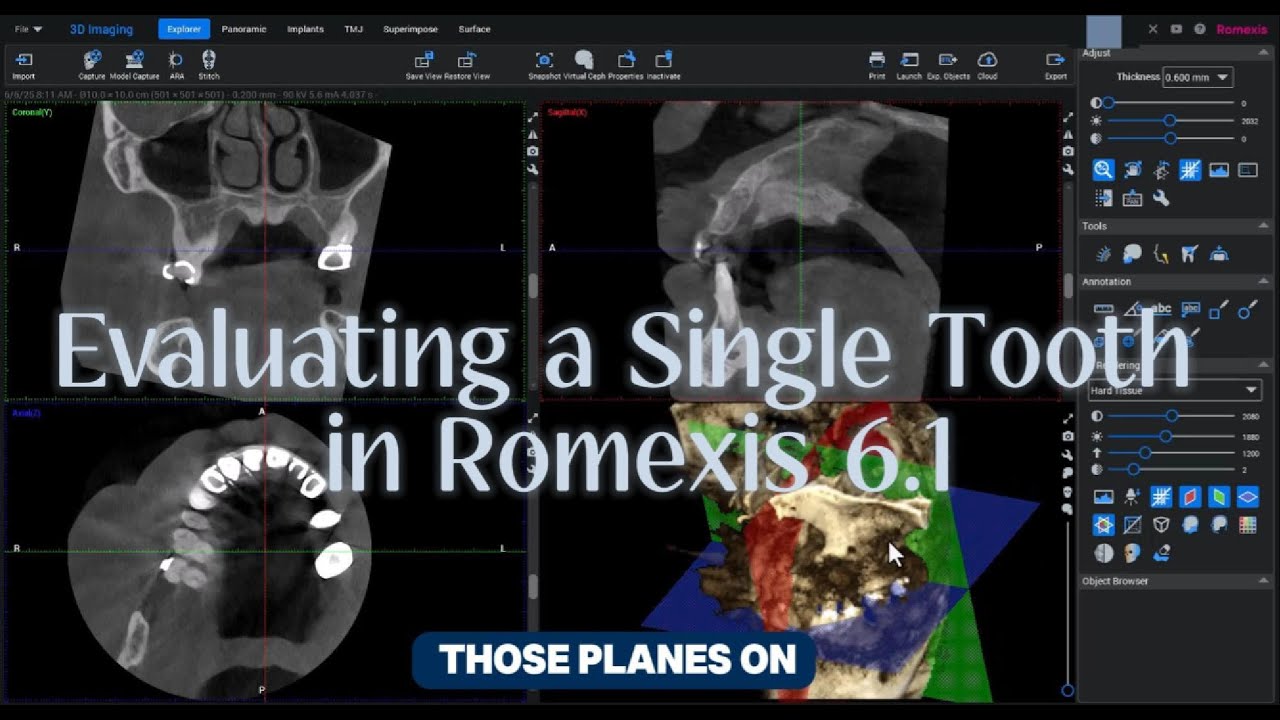Open the TMJ tab

(354, 29)
